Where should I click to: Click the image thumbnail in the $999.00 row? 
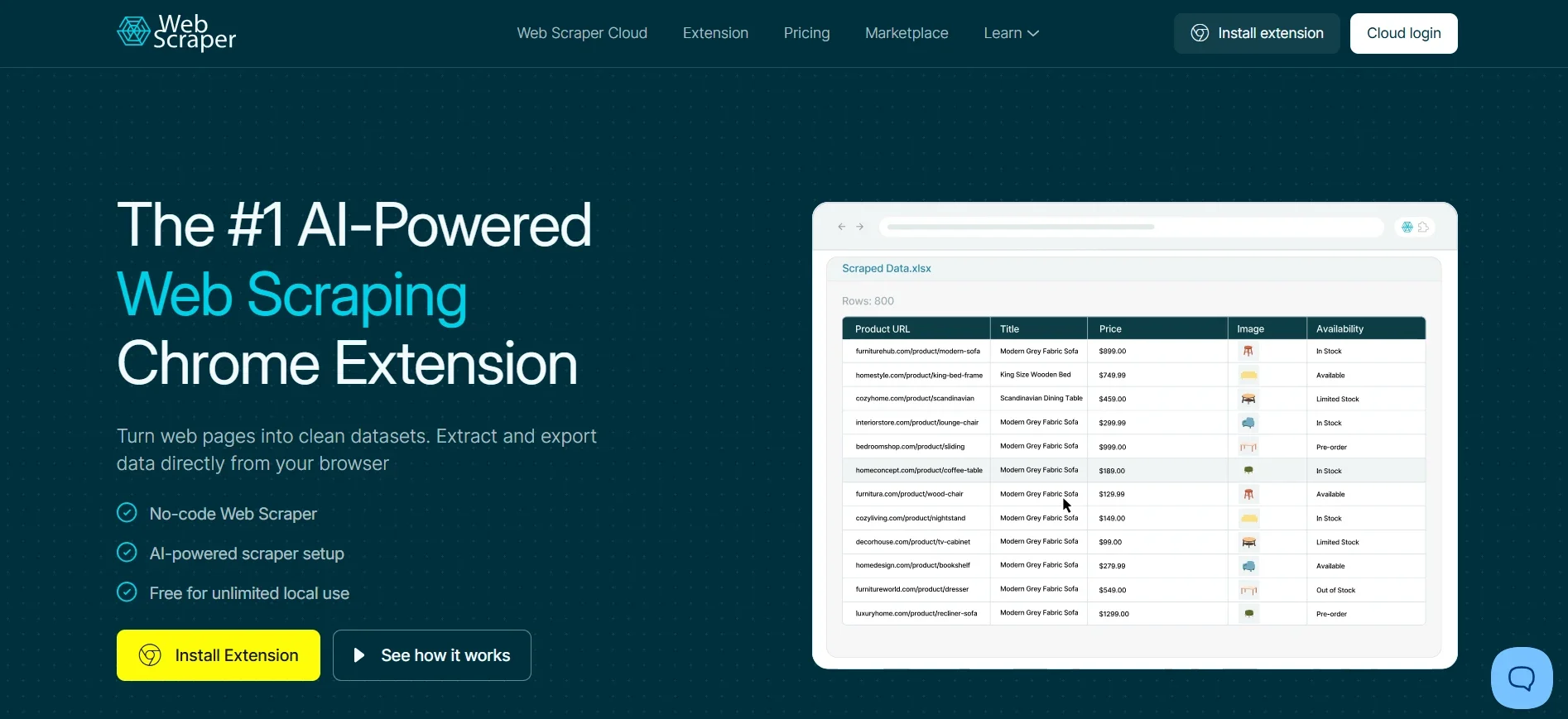pos(1248,447)
